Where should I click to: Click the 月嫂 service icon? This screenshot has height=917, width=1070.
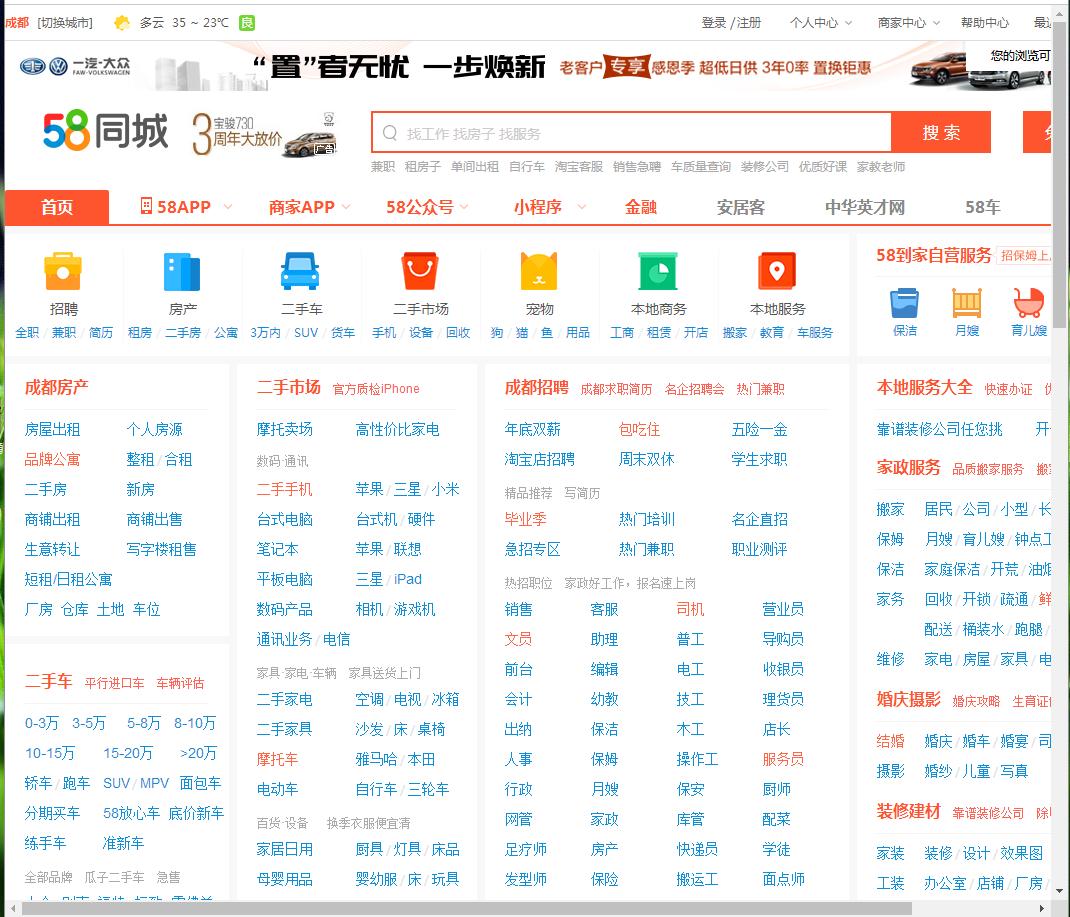pos(967,304)
